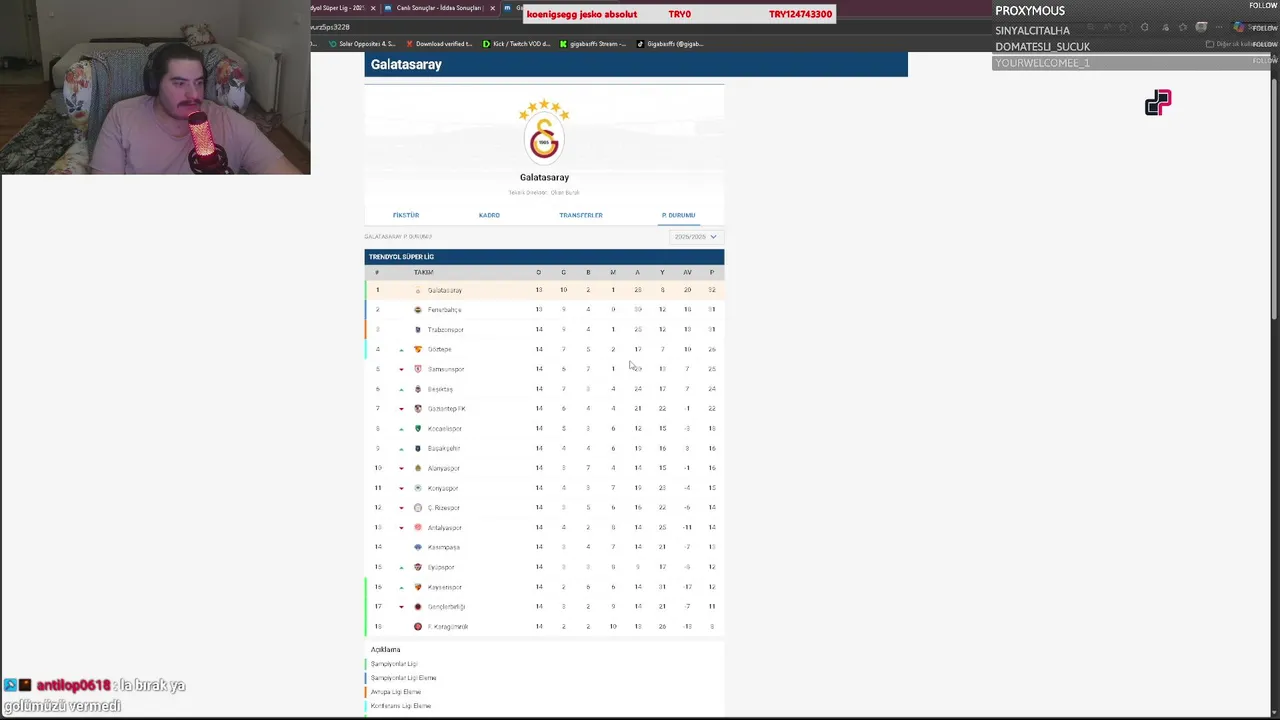Image resolution: width=1280 pixels, height=720 pixels.
Task: Click the Avrupa Ligi Eleme legend entry
Action: 396,692
